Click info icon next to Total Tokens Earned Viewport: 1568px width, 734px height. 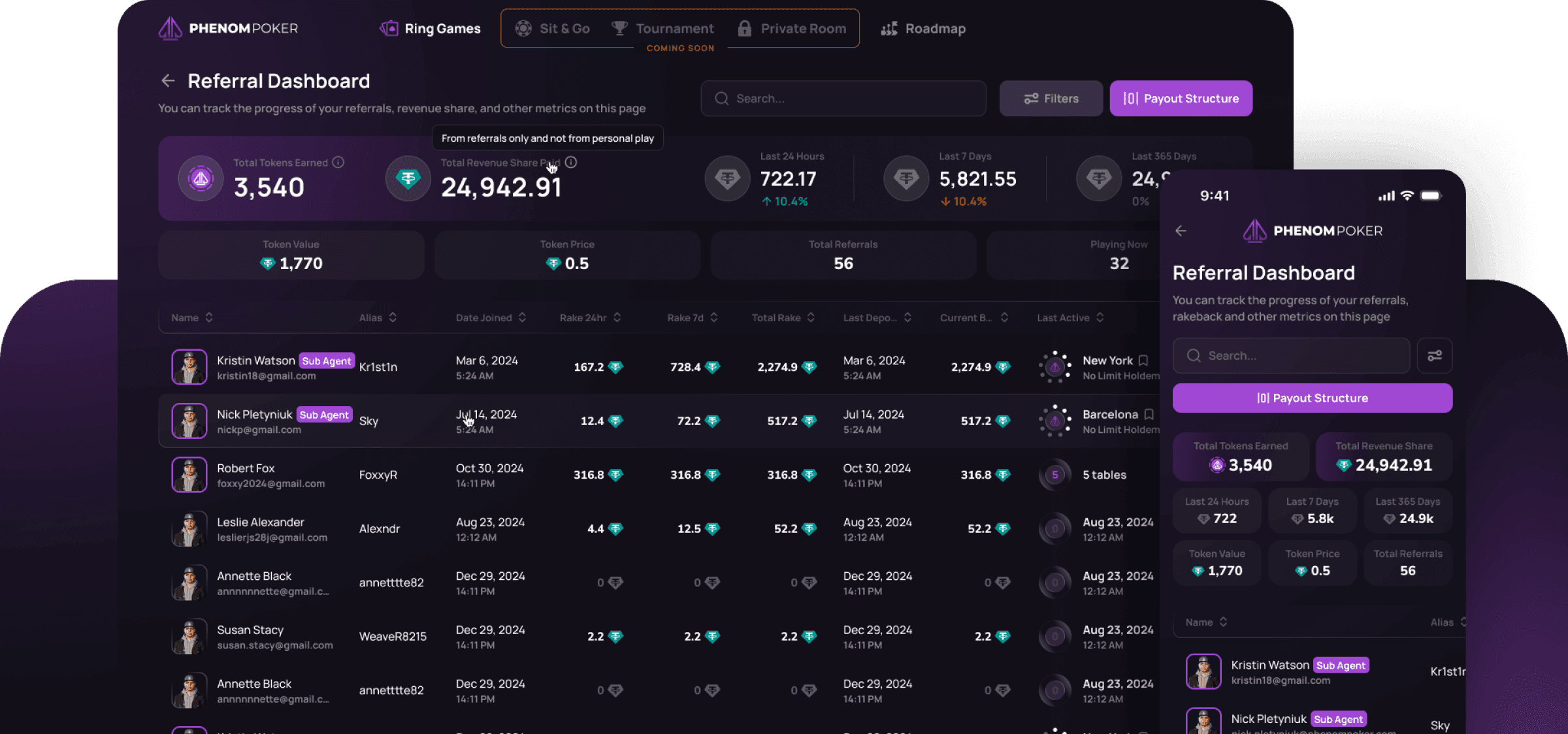[x=338, y=162]
